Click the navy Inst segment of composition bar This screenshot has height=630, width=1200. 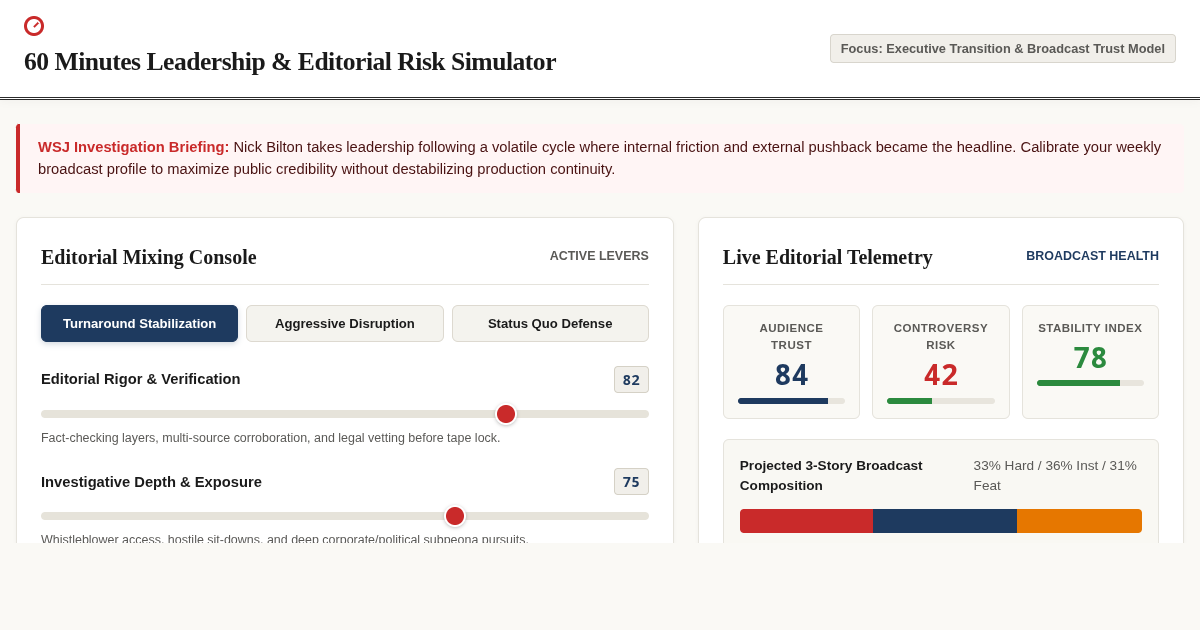[x=945, y=521]
